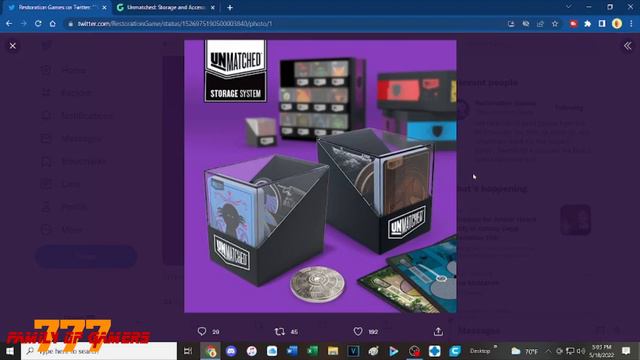640x360 pixels.
Task: Go forward in browser history
Action: click(x=24, y=24)
